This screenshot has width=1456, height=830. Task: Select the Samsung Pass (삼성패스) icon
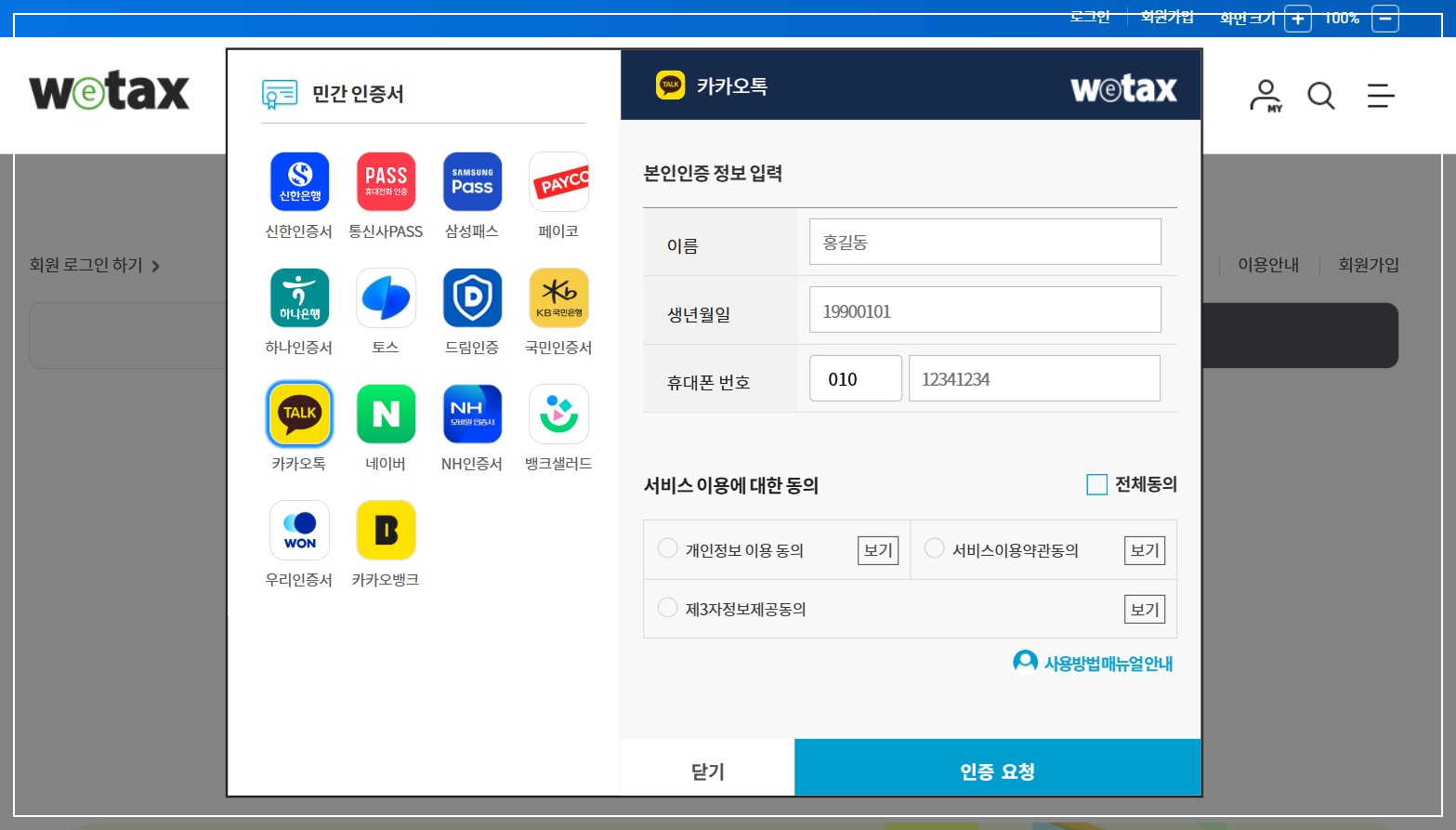click(472, 181)
